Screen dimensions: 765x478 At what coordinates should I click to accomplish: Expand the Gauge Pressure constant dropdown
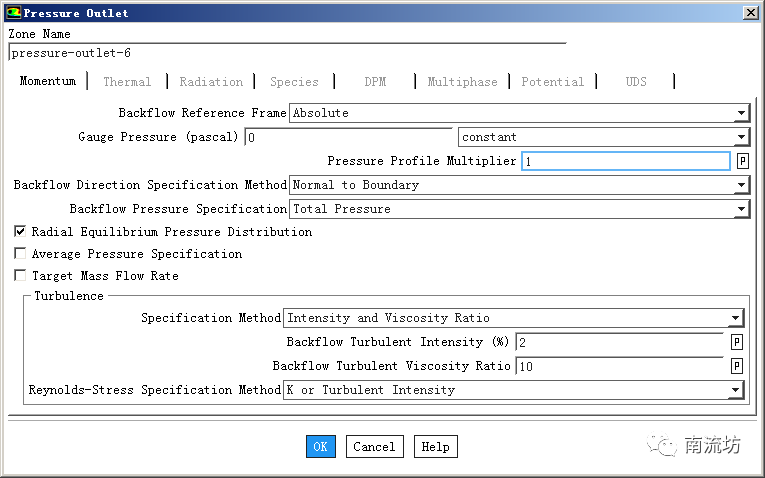(740, 137)
